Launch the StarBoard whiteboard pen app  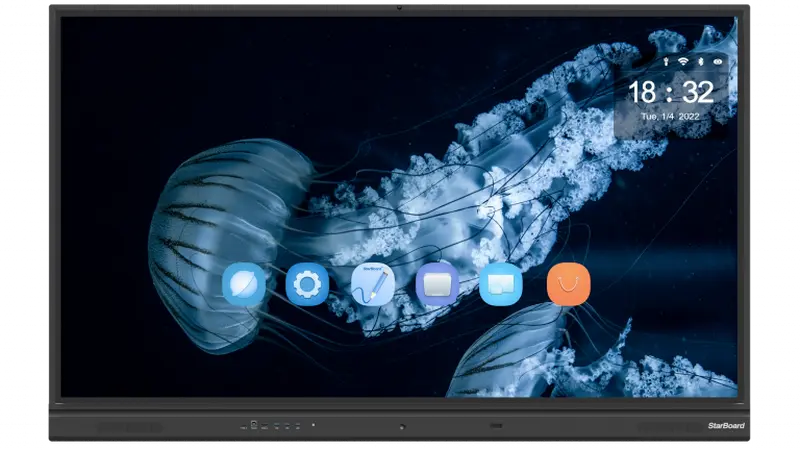[372, 285]
